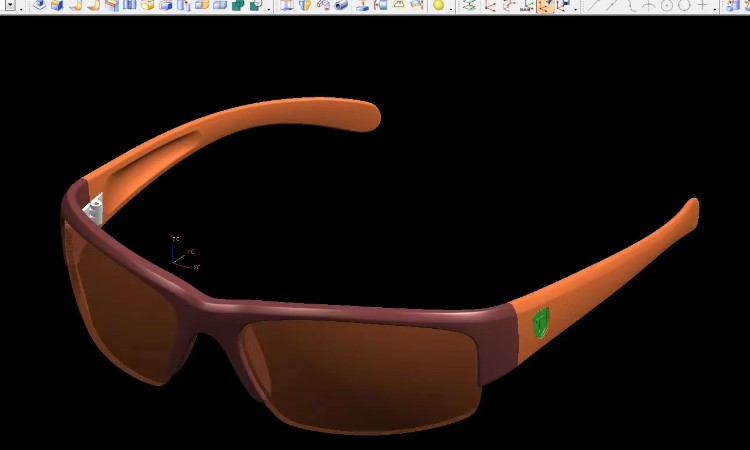Click the green stacked layers icon
Screen dimensions: 750x450
tap(469, 5)
